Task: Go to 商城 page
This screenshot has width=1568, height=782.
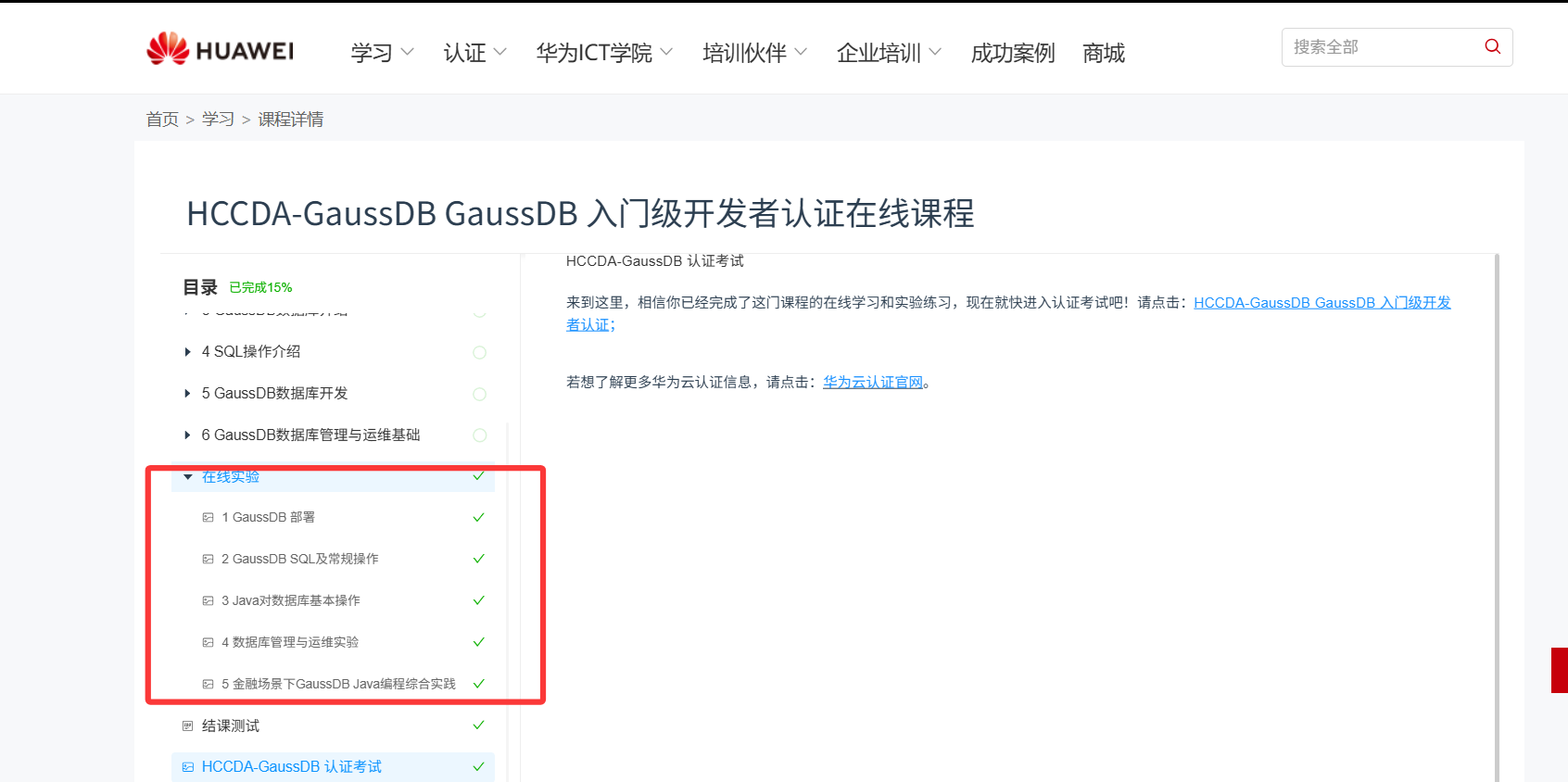Action: pos(1104,53)
